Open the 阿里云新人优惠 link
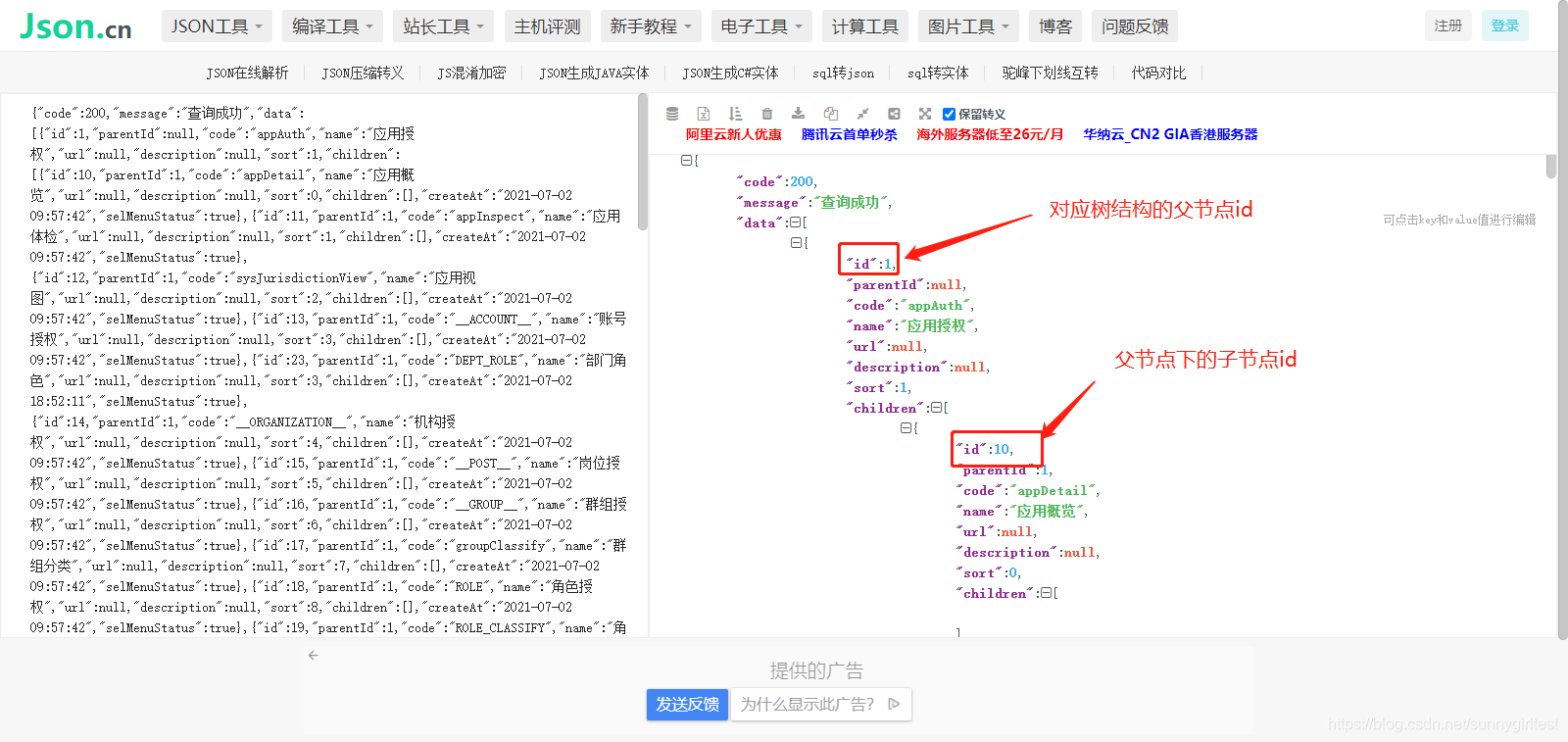 point(734,134)
